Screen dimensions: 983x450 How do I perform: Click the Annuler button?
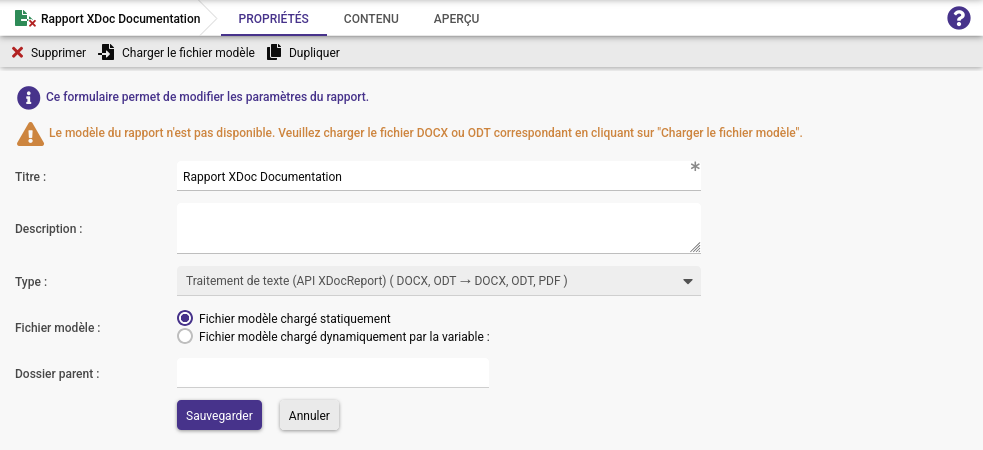pos(309,416)
